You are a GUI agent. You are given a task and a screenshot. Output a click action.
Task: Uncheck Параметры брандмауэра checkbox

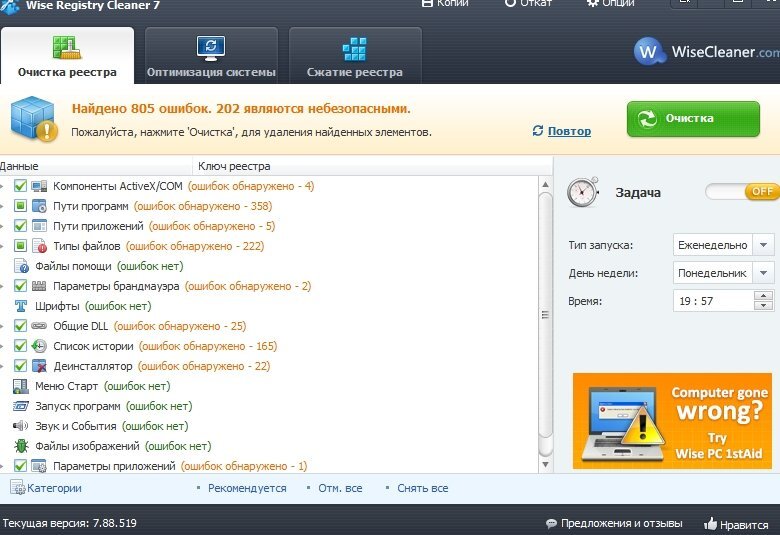pos(20,286)
